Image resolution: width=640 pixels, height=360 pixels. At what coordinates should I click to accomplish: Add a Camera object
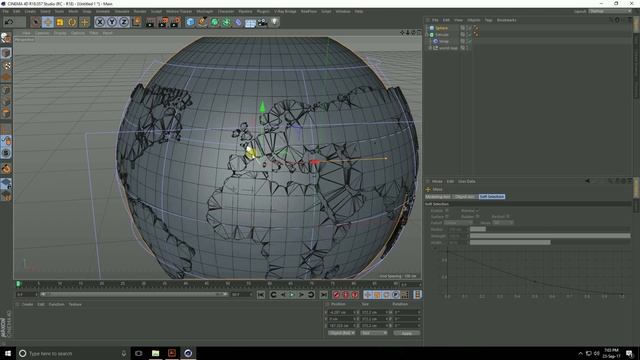coord(262,22)
